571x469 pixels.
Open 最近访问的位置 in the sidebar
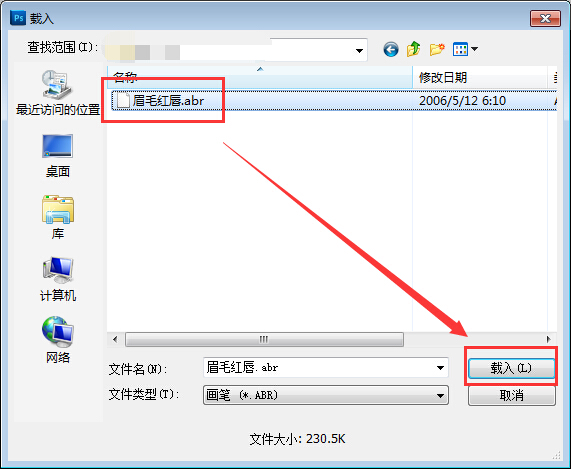[58, 93]
